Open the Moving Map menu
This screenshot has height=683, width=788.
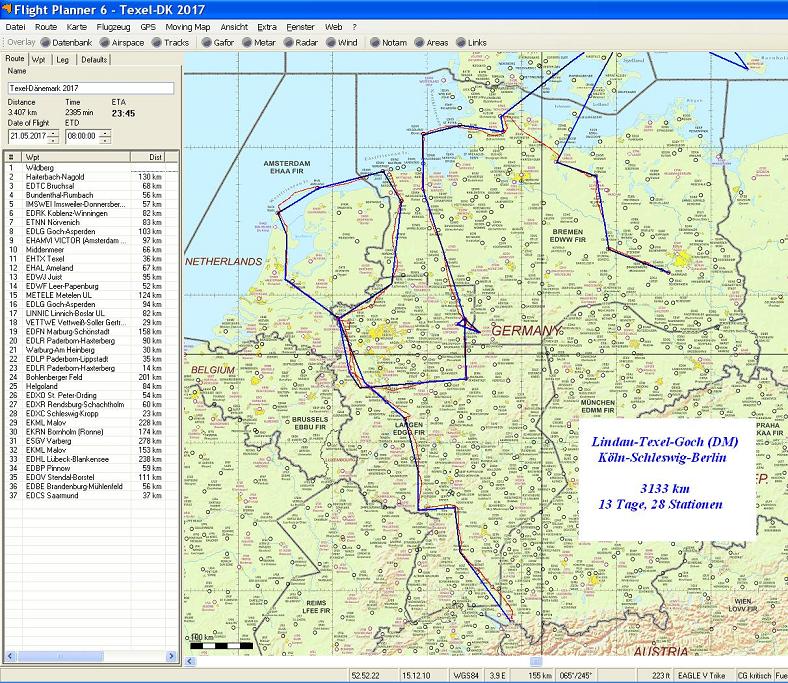pyautogui.click(x=188, y=26)
